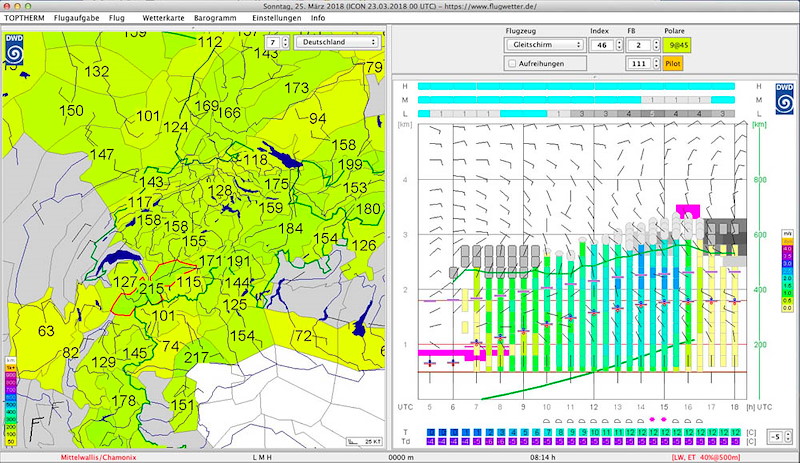This screenshot has height=463, width=800.
Task: Click map region labeled 199
Action: (350, 164)
